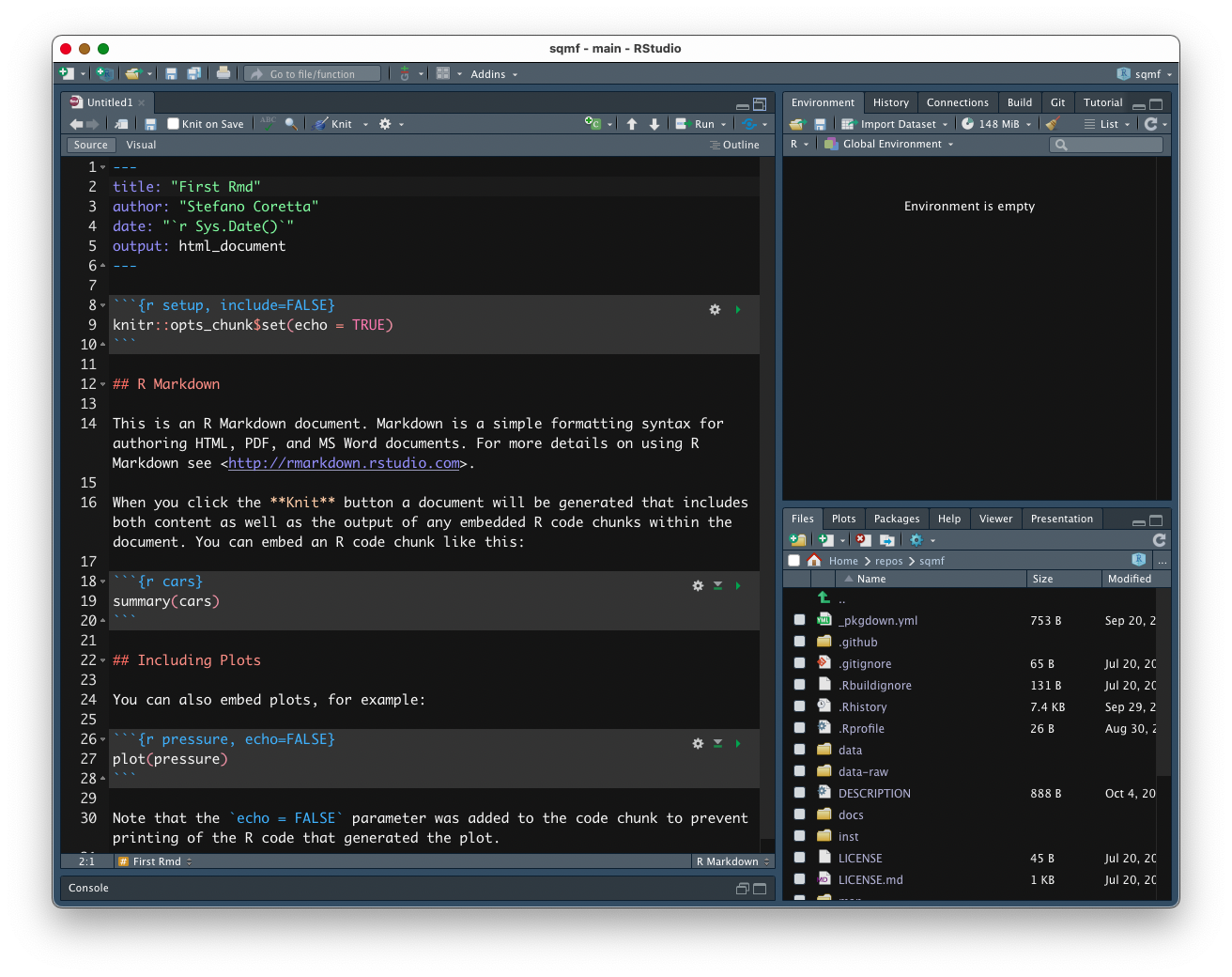Load workspace in Environment pane
The width and height of the screenshot is (1232, 977).
pos(798,124)
